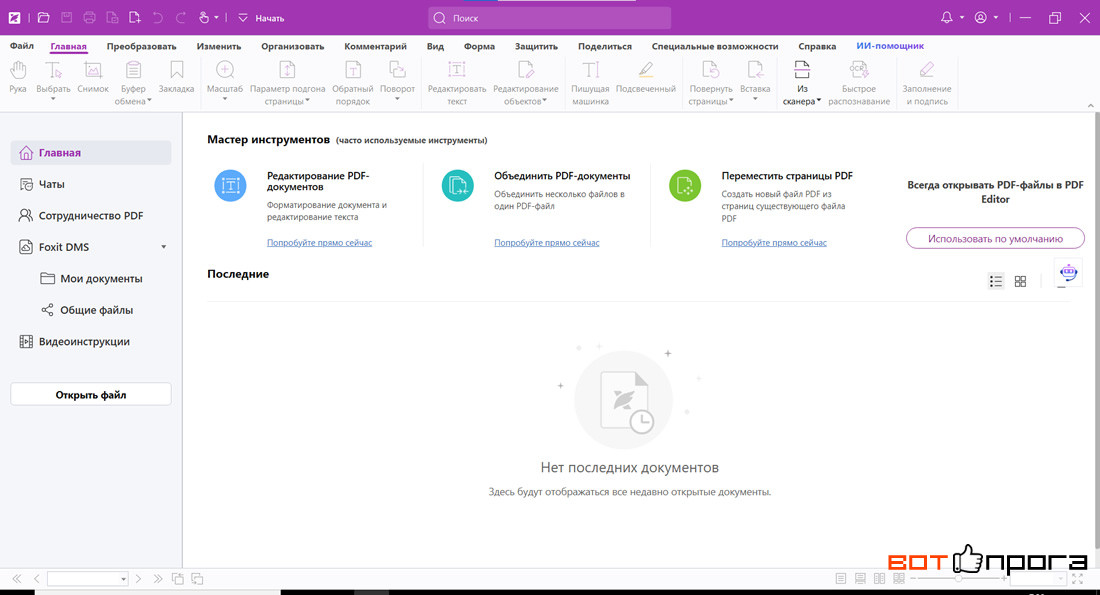Select the Редактировать текст tool

pyautogui.click(x=457, y=83)
